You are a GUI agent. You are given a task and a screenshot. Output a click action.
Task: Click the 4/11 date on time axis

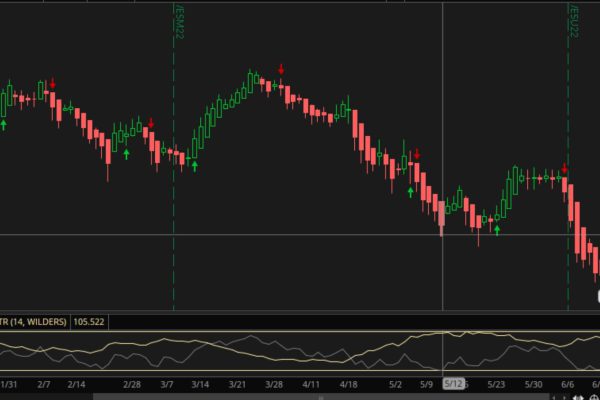311,384
